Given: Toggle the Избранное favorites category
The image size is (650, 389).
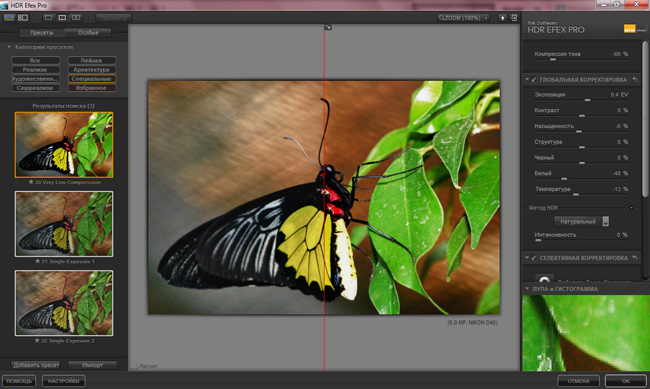Looking at the screenshot, I should pos(92,88).
